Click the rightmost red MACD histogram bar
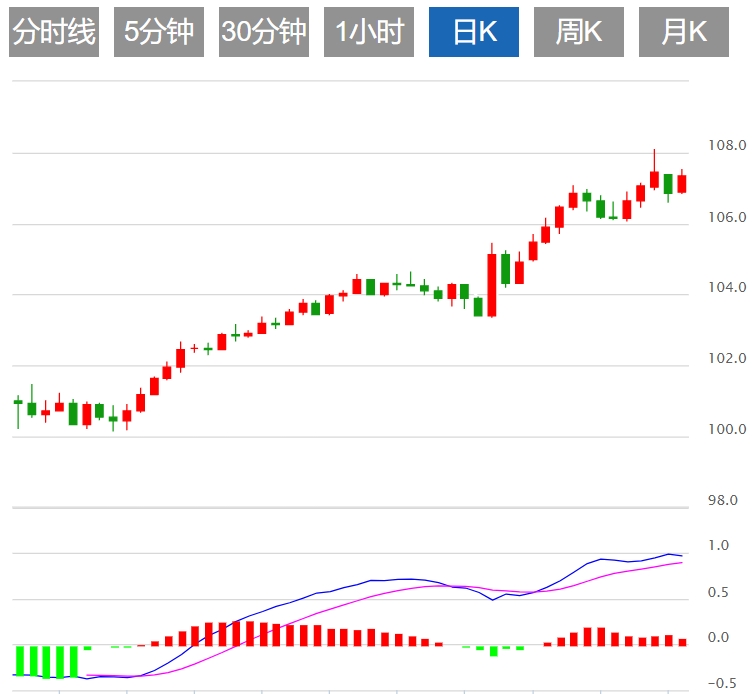 682,641
